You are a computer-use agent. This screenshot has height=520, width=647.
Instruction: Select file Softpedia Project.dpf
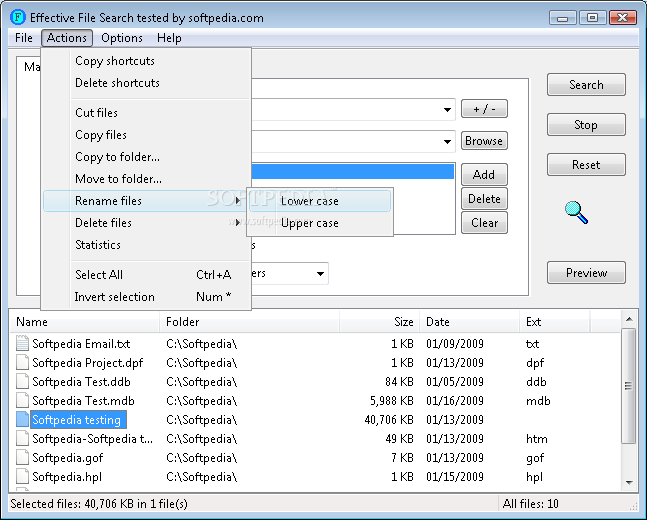click(x=87, y=363)
